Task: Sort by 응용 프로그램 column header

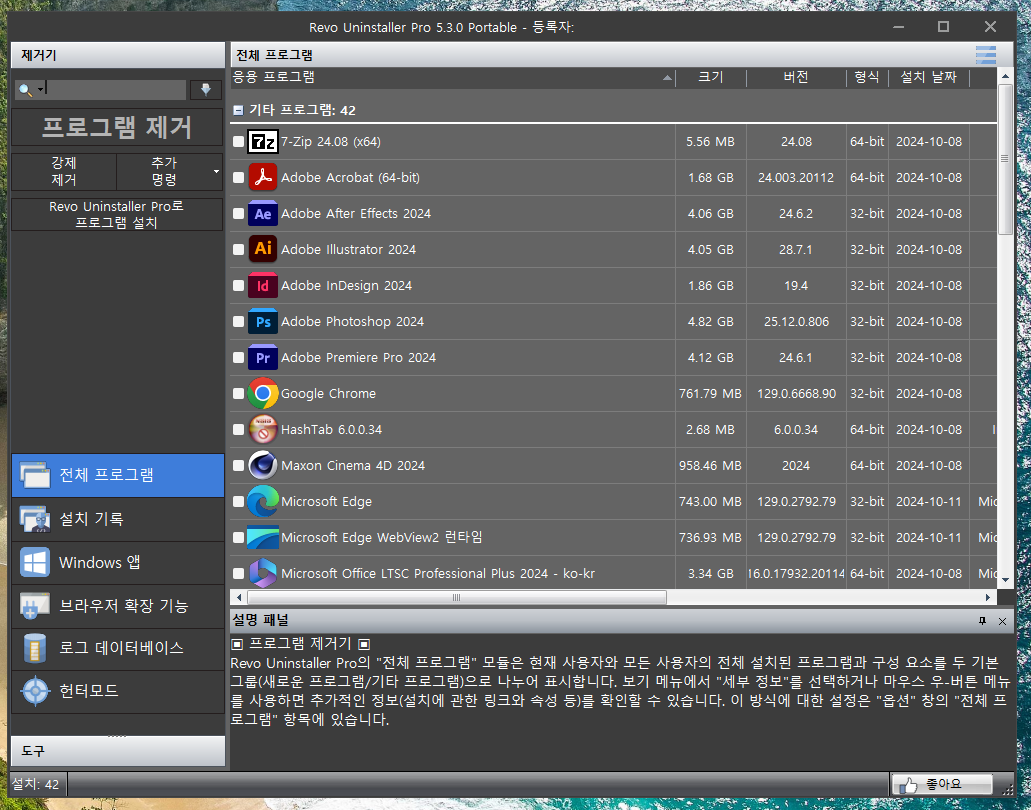Action: (453, 78)
